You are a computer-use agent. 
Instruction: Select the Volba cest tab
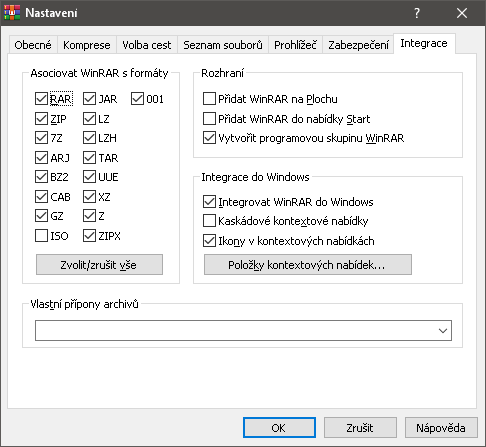[147, 45]
